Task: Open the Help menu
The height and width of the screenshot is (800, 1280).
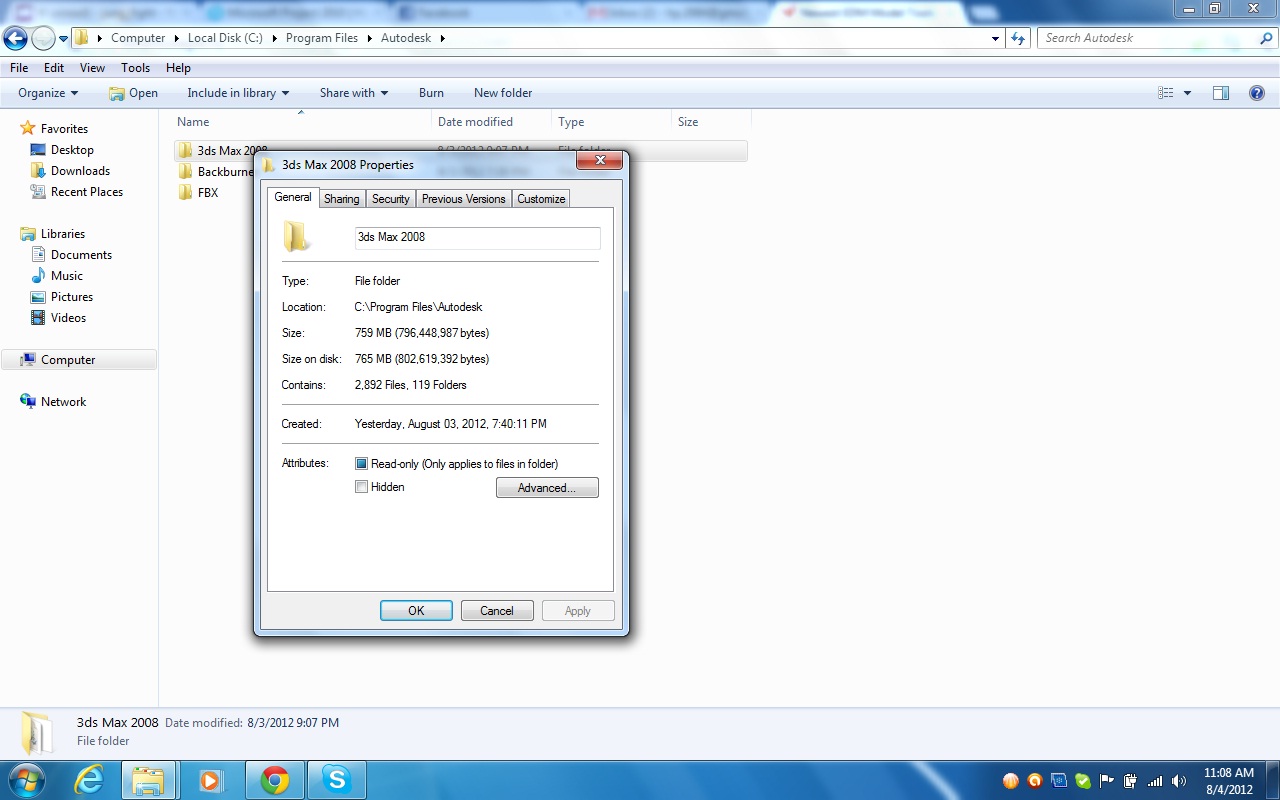Action: click(x=178, y=68)
